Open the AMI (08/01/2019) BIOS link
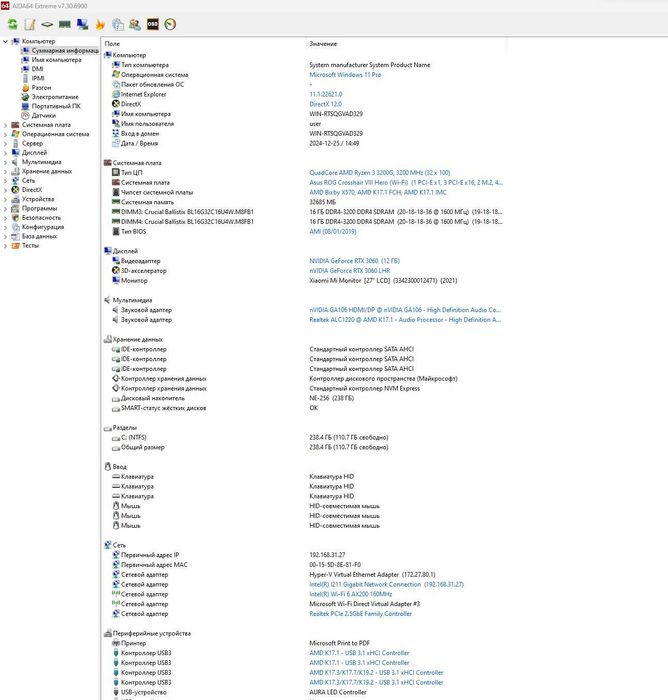 pyautogui.click(x=333, y=232)
